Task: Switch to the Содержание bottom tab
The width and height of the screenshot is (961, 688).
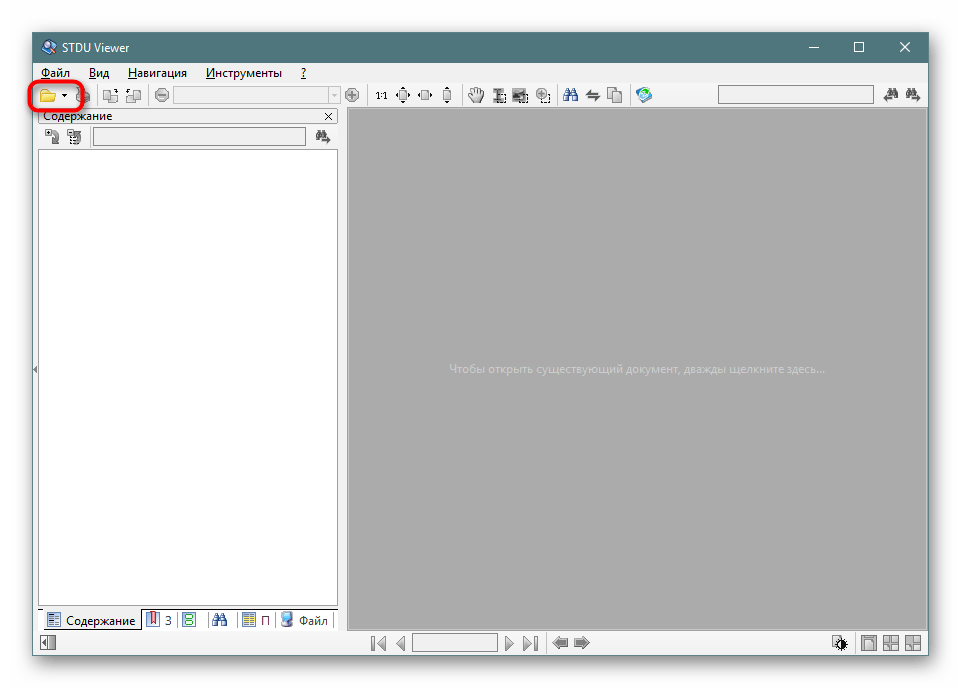Action: tap(90, 620)
